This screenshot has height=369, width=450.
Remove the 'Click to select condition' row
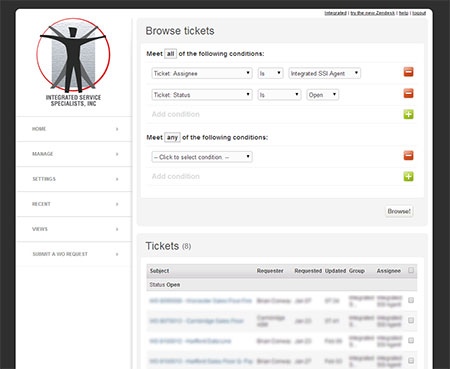tap(408, 155)
